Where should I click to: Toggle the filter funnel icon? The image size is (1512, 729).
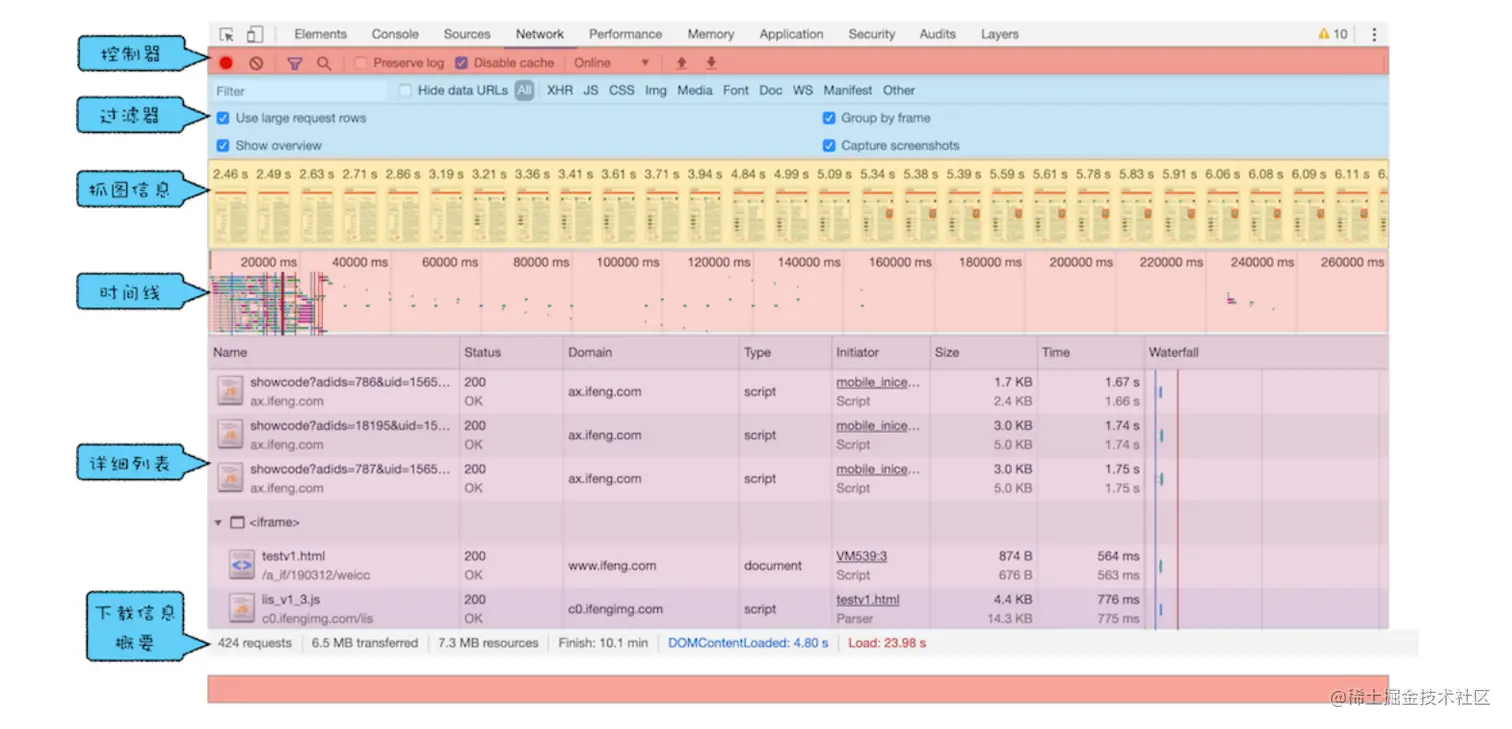coord(295,63)
